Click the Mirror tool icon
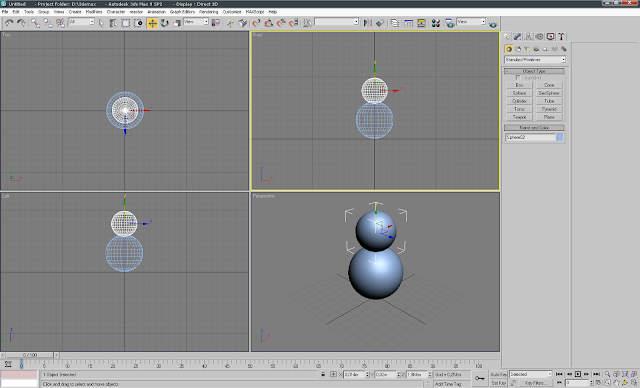This screenshot has height=388, width=640. (x=368, y=23)
